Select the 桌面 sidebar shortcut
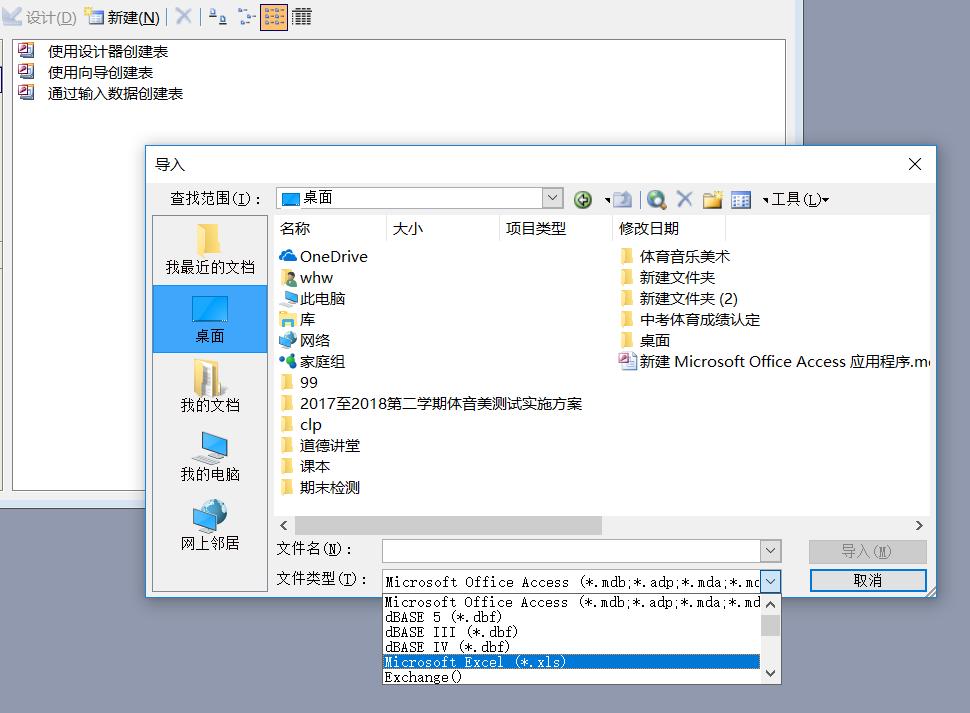This screenshot has height=713, width=970. tap(210, 320)
